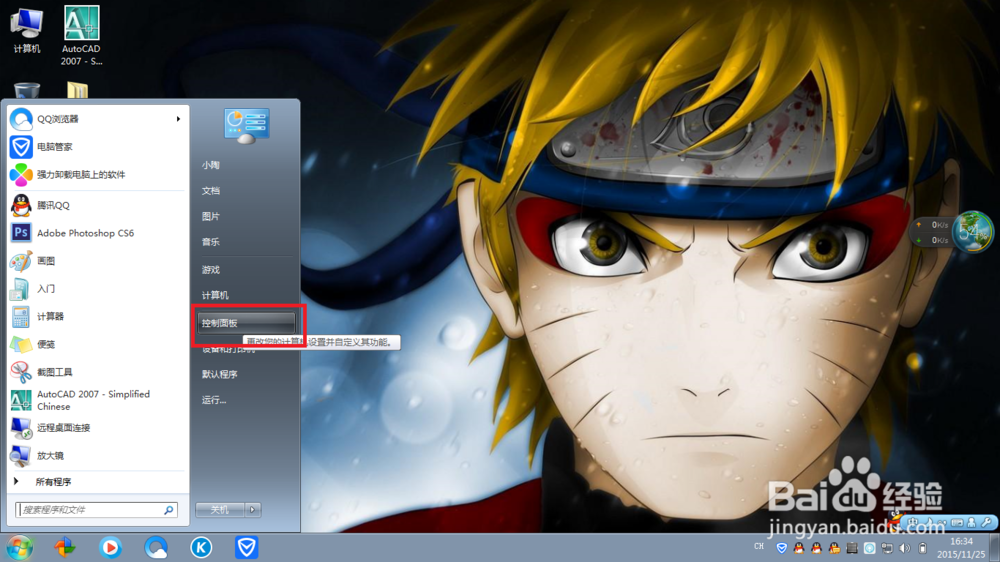
Task: Open the arrow menu beside 关机
Action: point(253,510)
